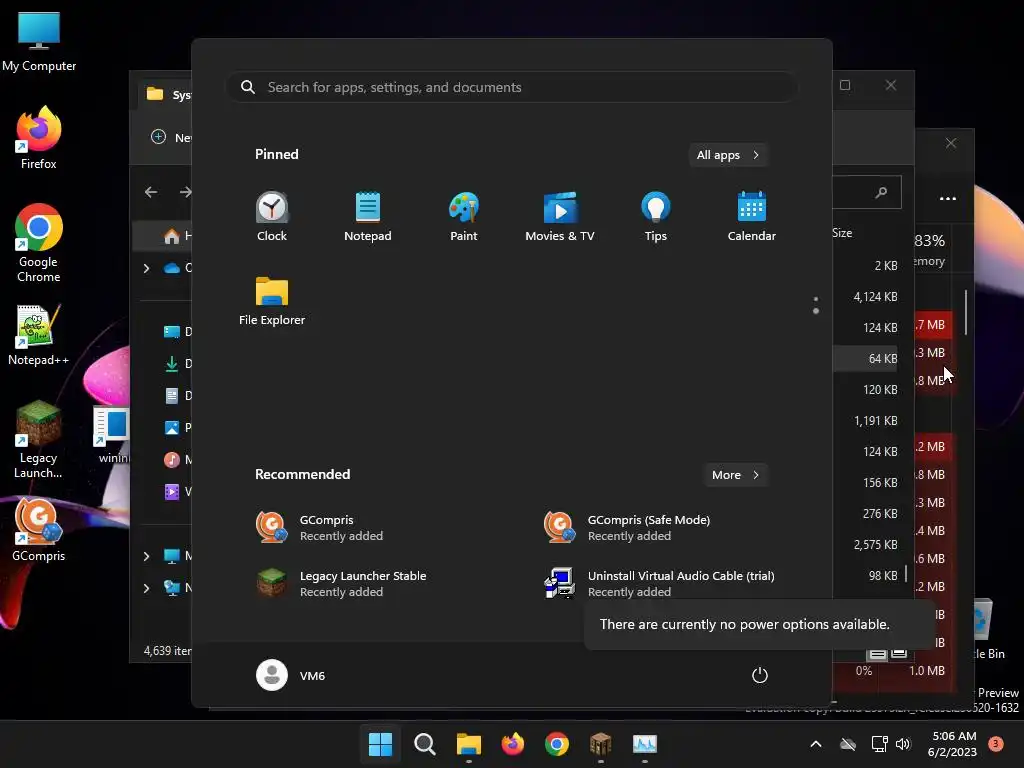Click the next-page dot in the Pinned section
1024x768 pixels.
click(816, 312)
